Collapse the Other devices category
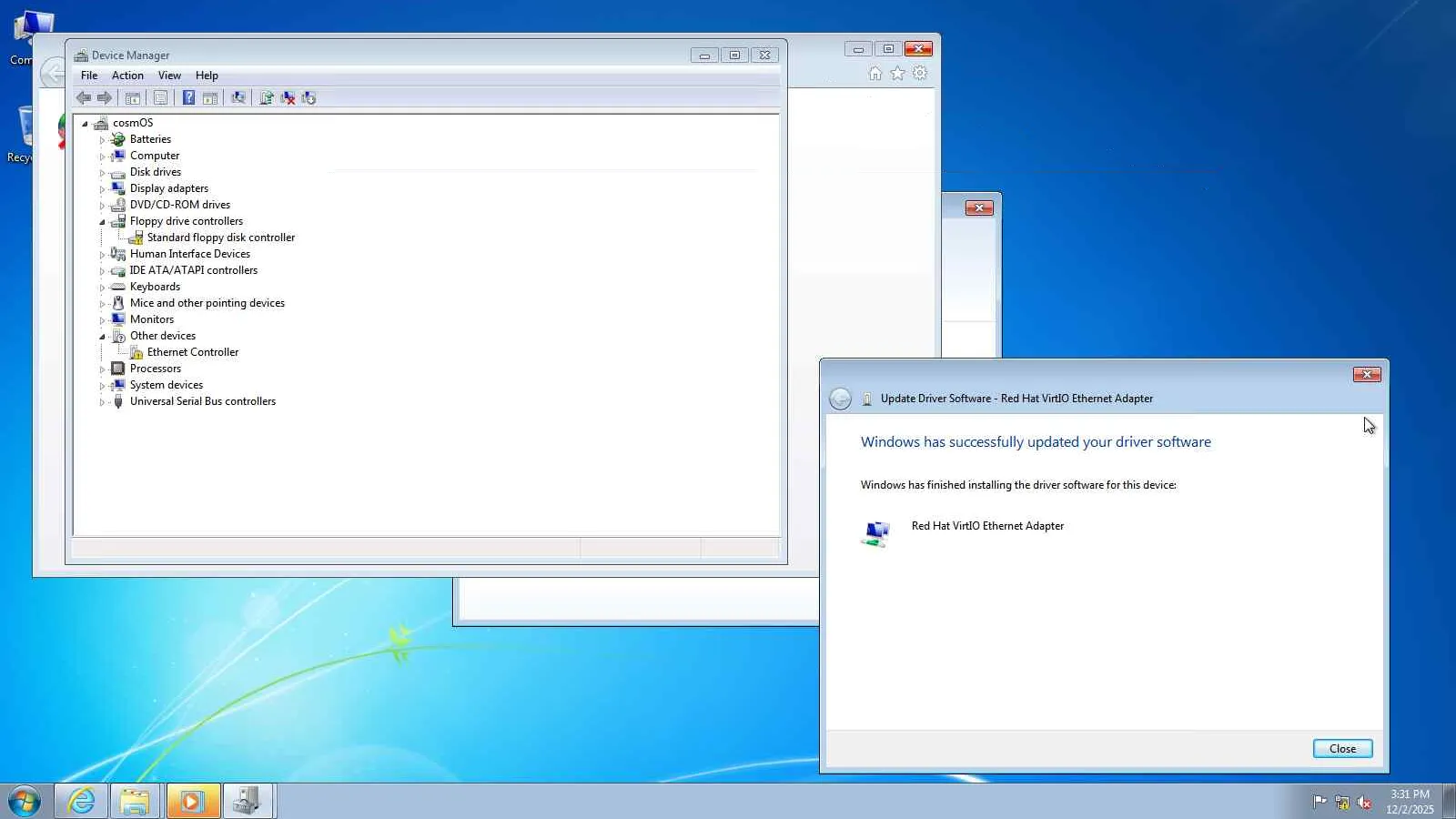 (x=102, y=337)
